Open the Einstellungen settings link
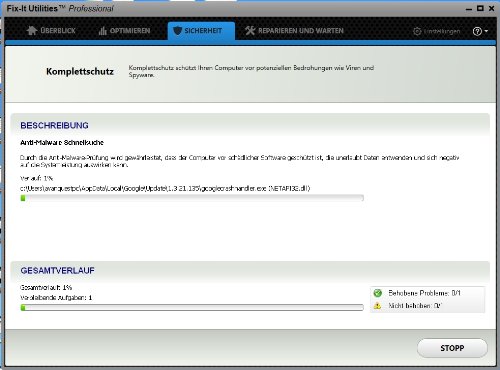The image size is (500, 370). click(x=437, y=31)
